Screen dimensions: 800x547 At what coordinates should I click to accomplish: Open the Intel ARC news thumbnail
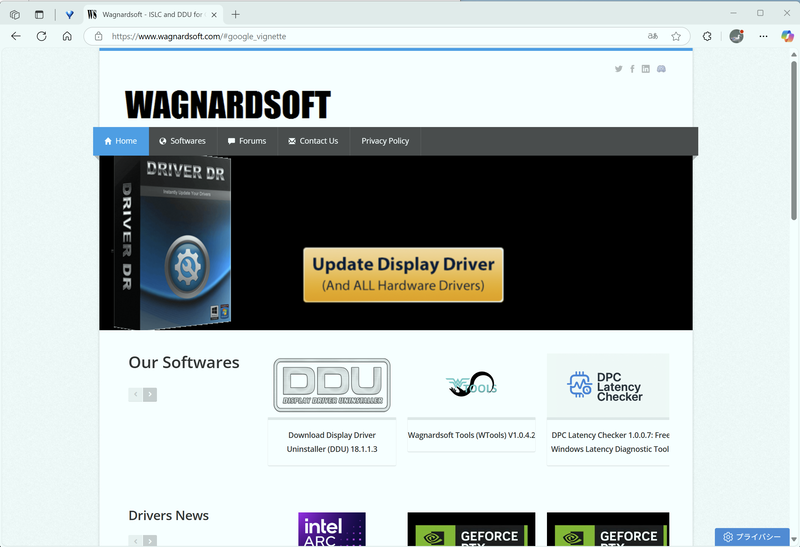(x=332, y=530)
